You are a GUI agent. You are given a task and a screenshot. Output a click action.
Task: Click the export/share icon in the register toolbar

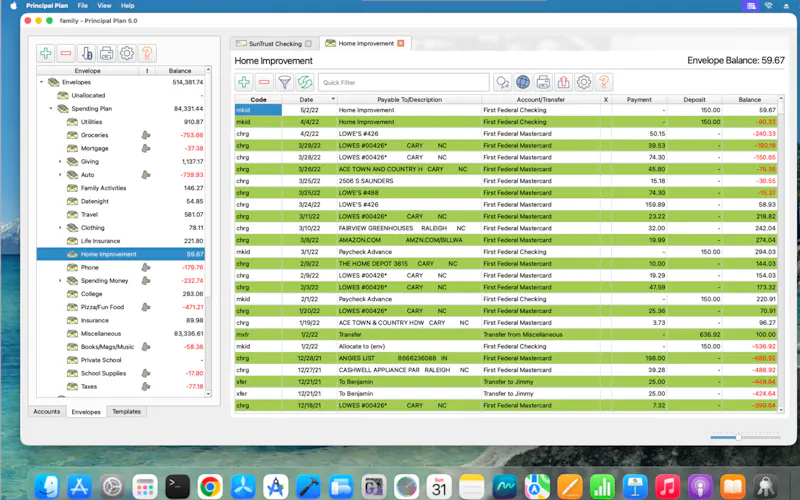564,82
